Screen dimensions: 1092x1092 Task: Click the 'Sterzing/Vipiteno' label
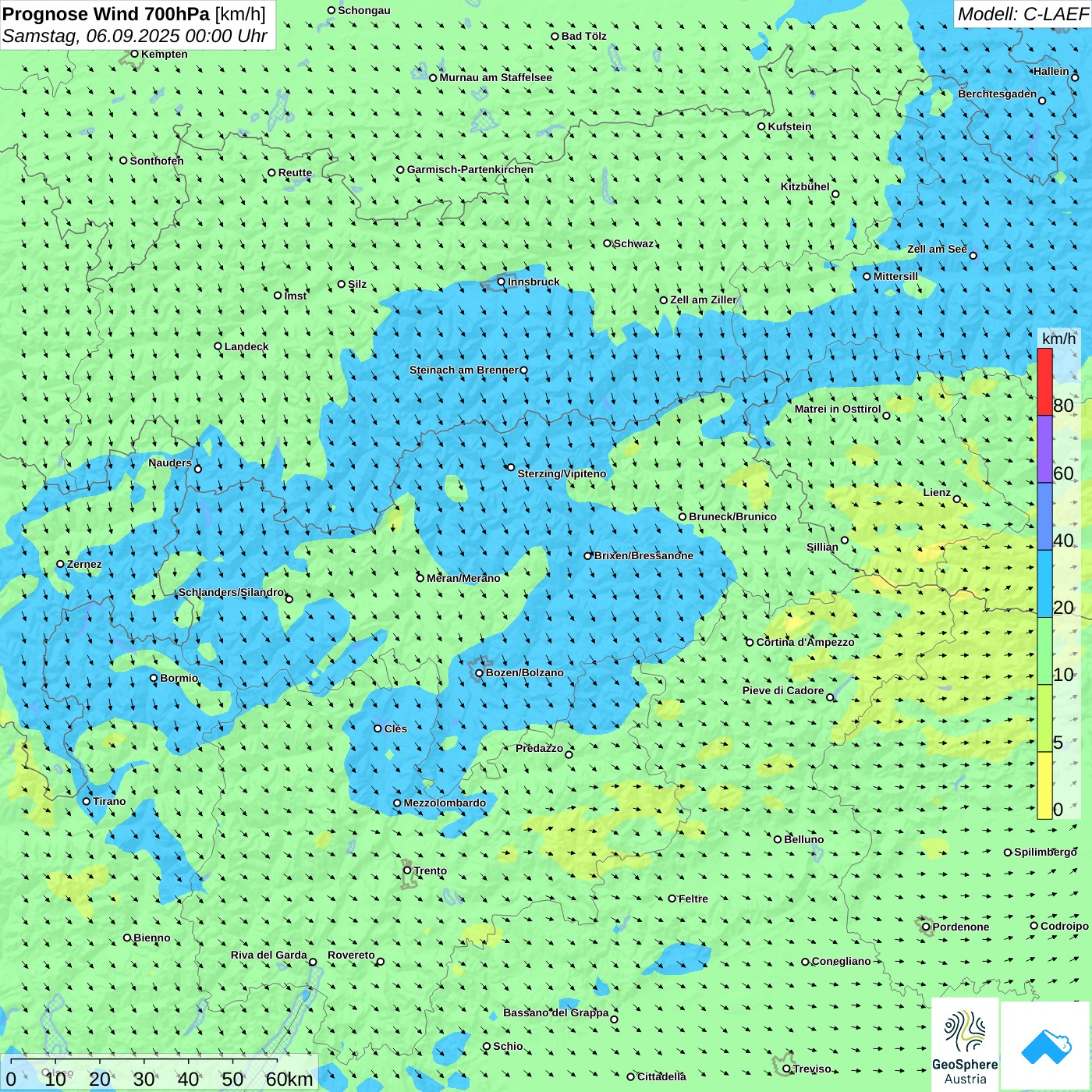coord(562,473)
